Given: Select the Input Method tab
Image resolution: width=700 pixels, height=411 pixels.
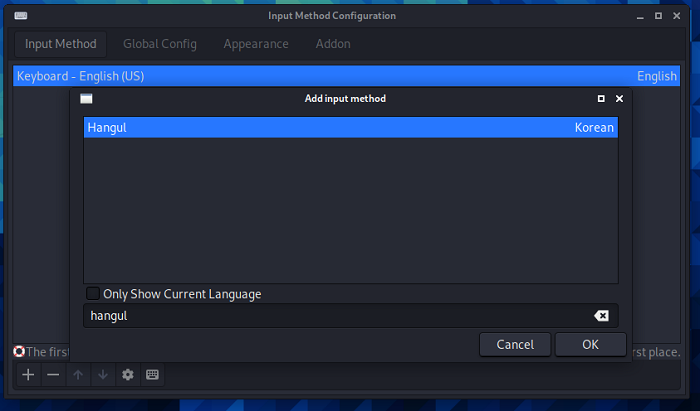Looking at the screenshot, I should click(61, 44).
